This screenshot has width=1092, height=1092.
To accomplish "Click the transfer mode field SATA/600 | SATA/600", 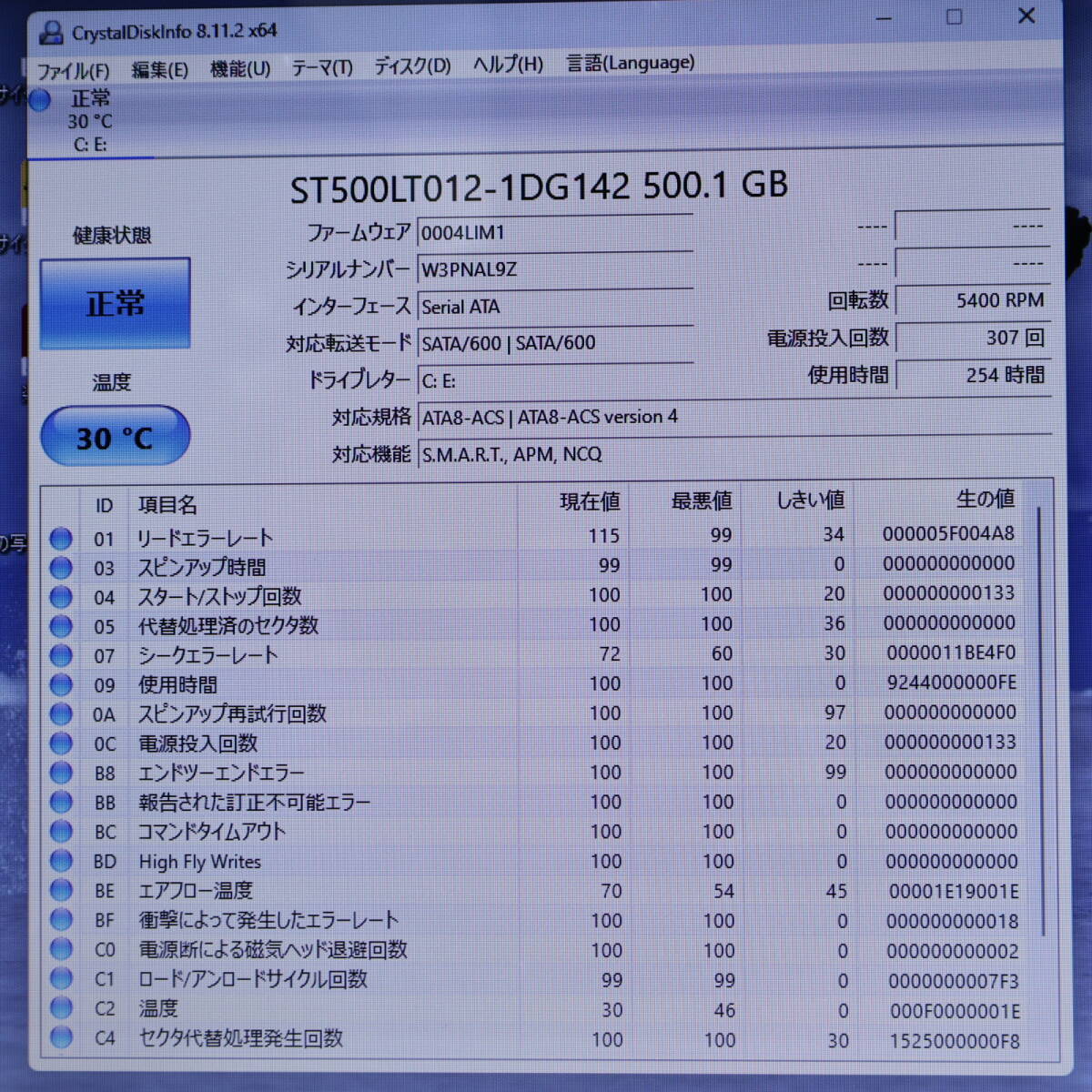I will click(x=555, y=343).
